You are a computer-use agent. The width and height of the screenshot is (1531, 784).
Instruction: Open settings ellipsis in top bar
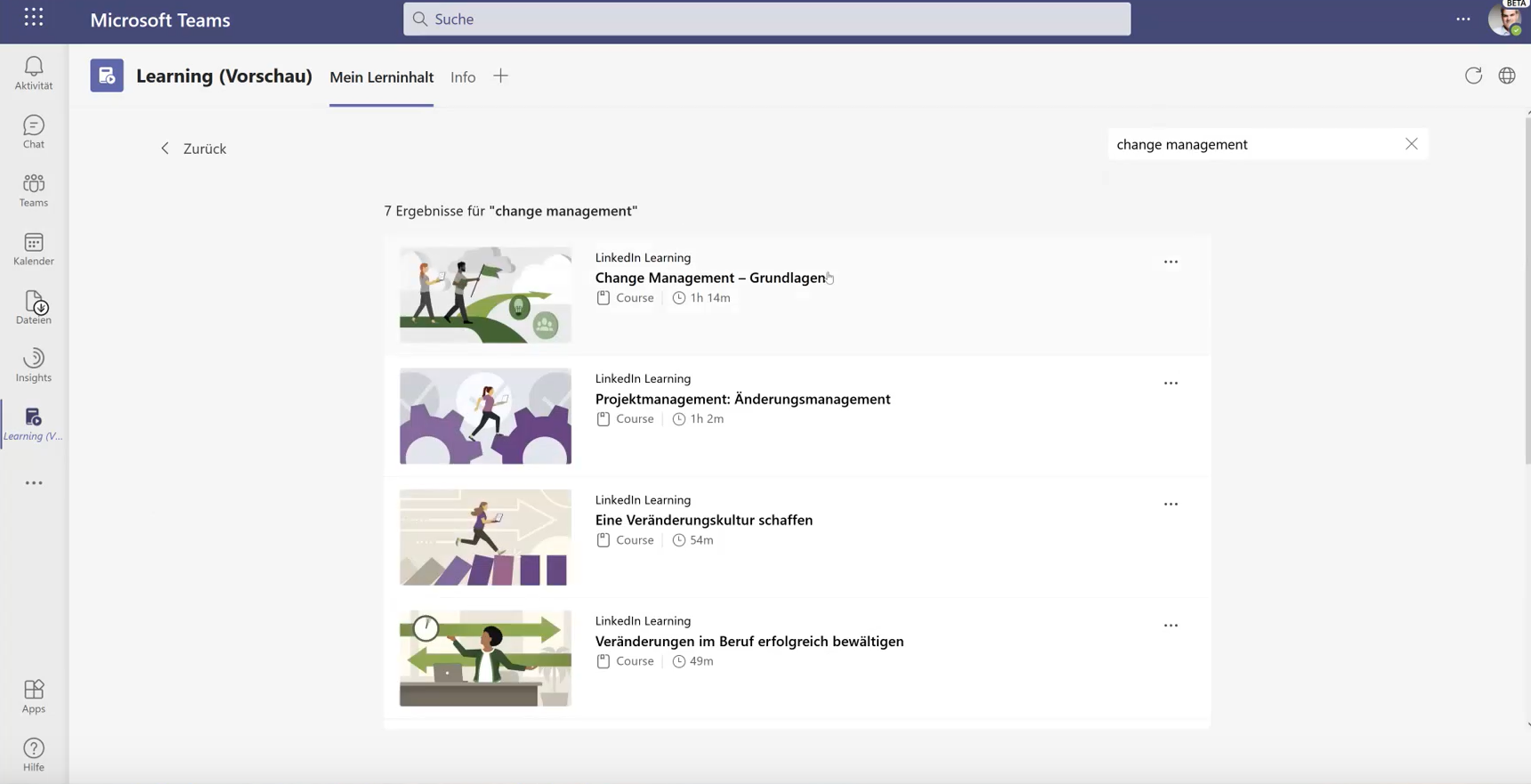[1463, 19]
